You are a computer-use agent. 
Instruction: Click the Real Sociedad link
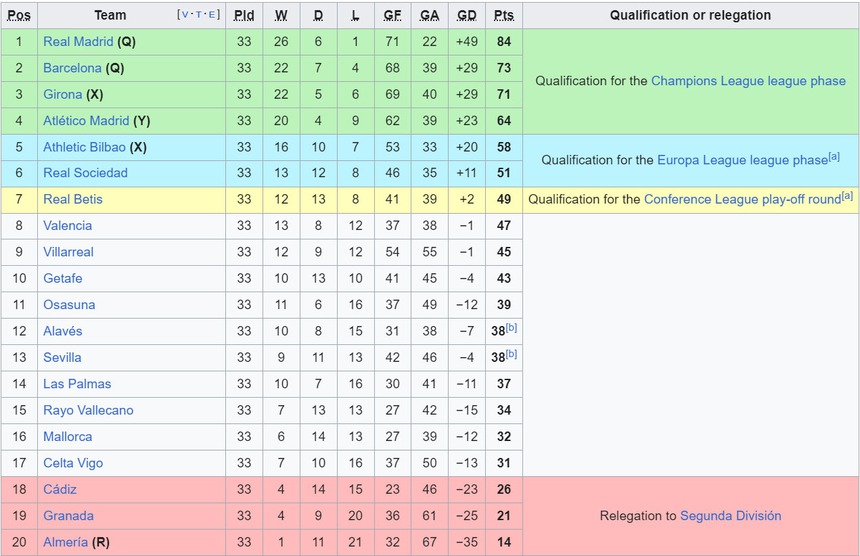85,173
